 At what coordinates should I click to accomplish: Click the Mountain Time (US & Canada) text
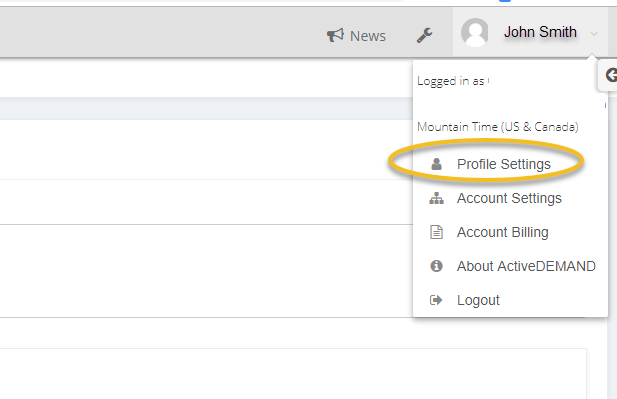(498, 127)
